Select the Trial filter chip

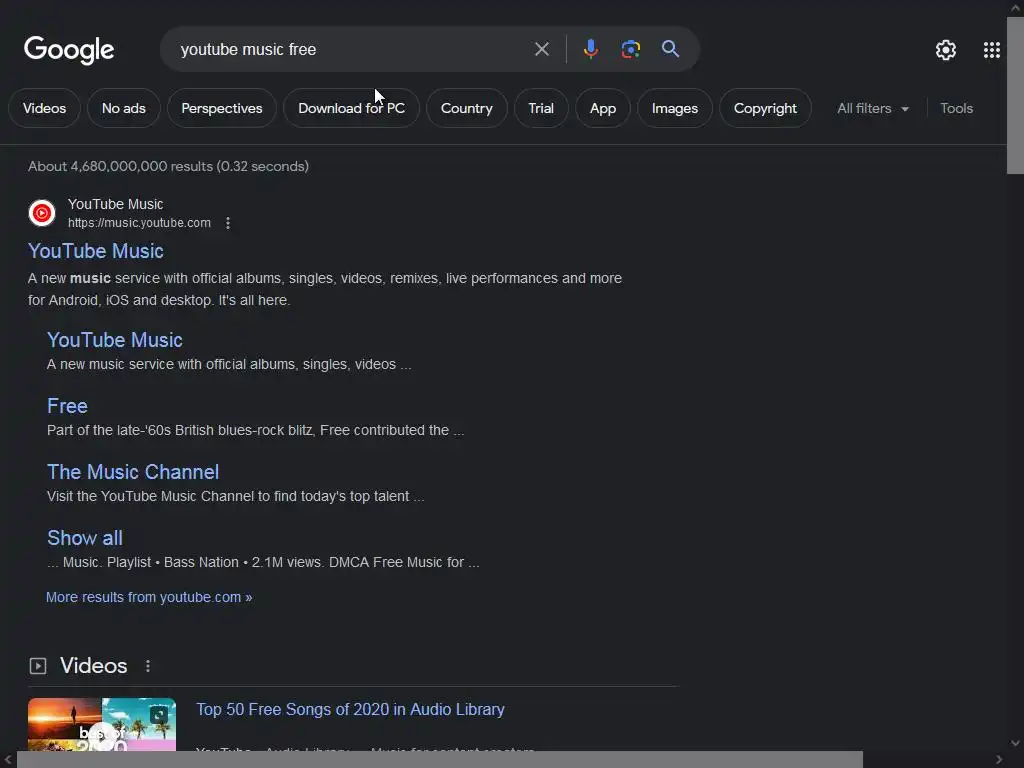pos(541,108)
